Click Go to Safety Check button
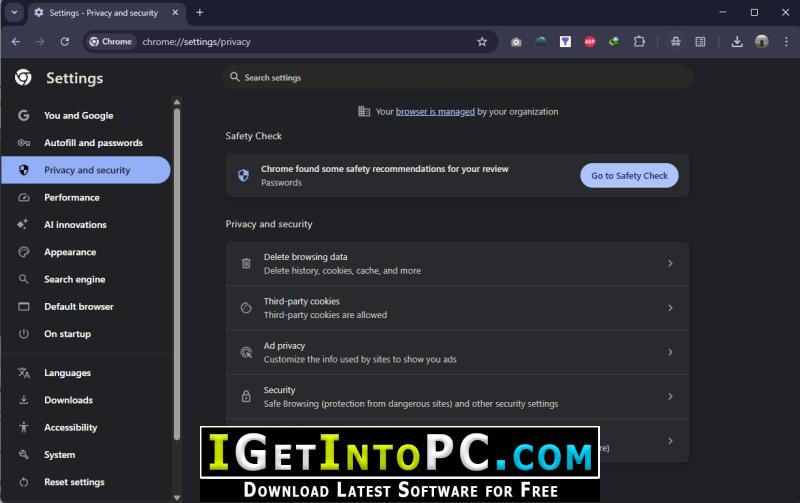This screenshot has height=503, width=800. coord(629,175)
